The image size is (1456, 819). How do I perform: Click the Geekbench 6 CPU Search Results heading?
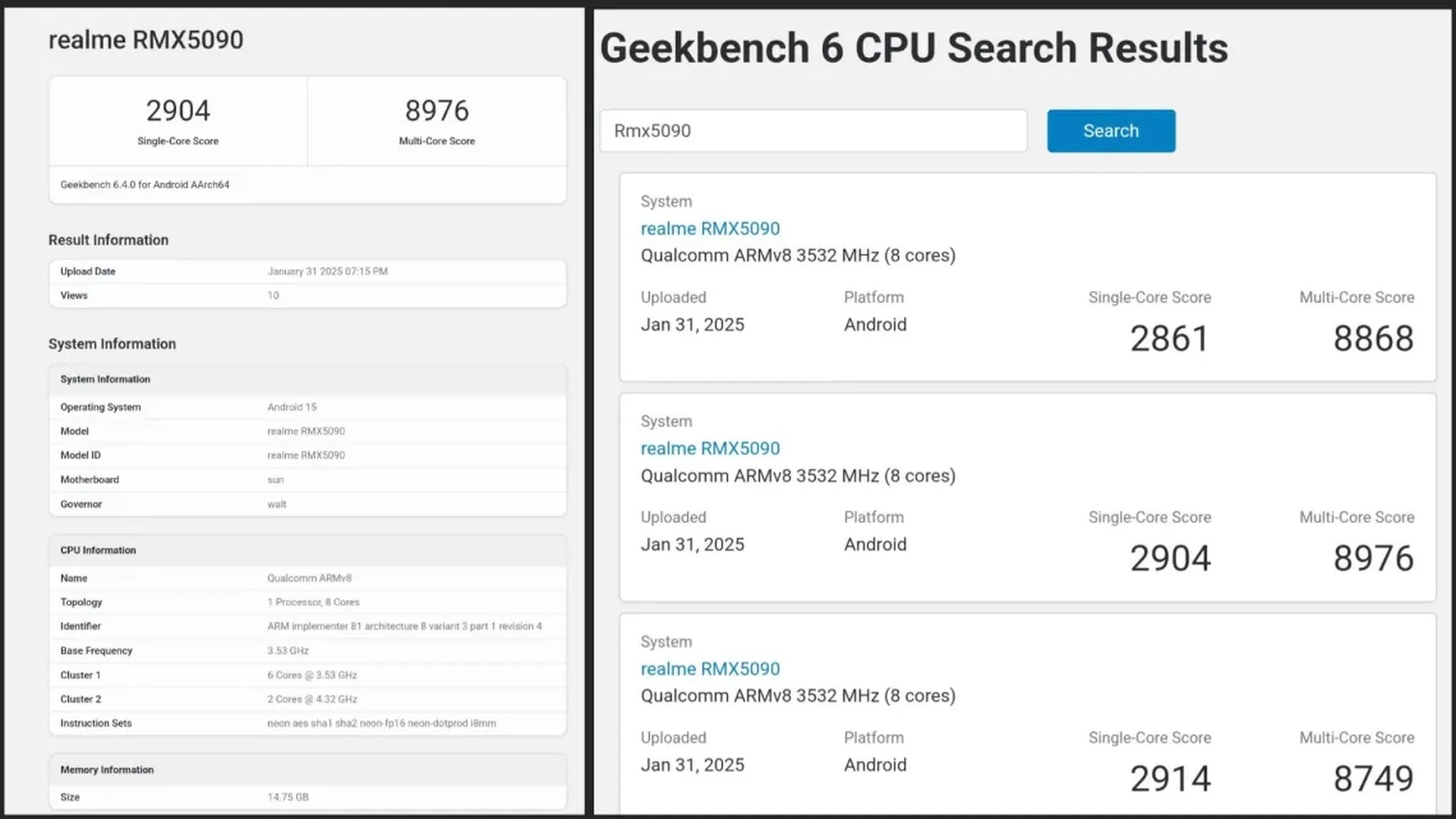coord(914,48)
